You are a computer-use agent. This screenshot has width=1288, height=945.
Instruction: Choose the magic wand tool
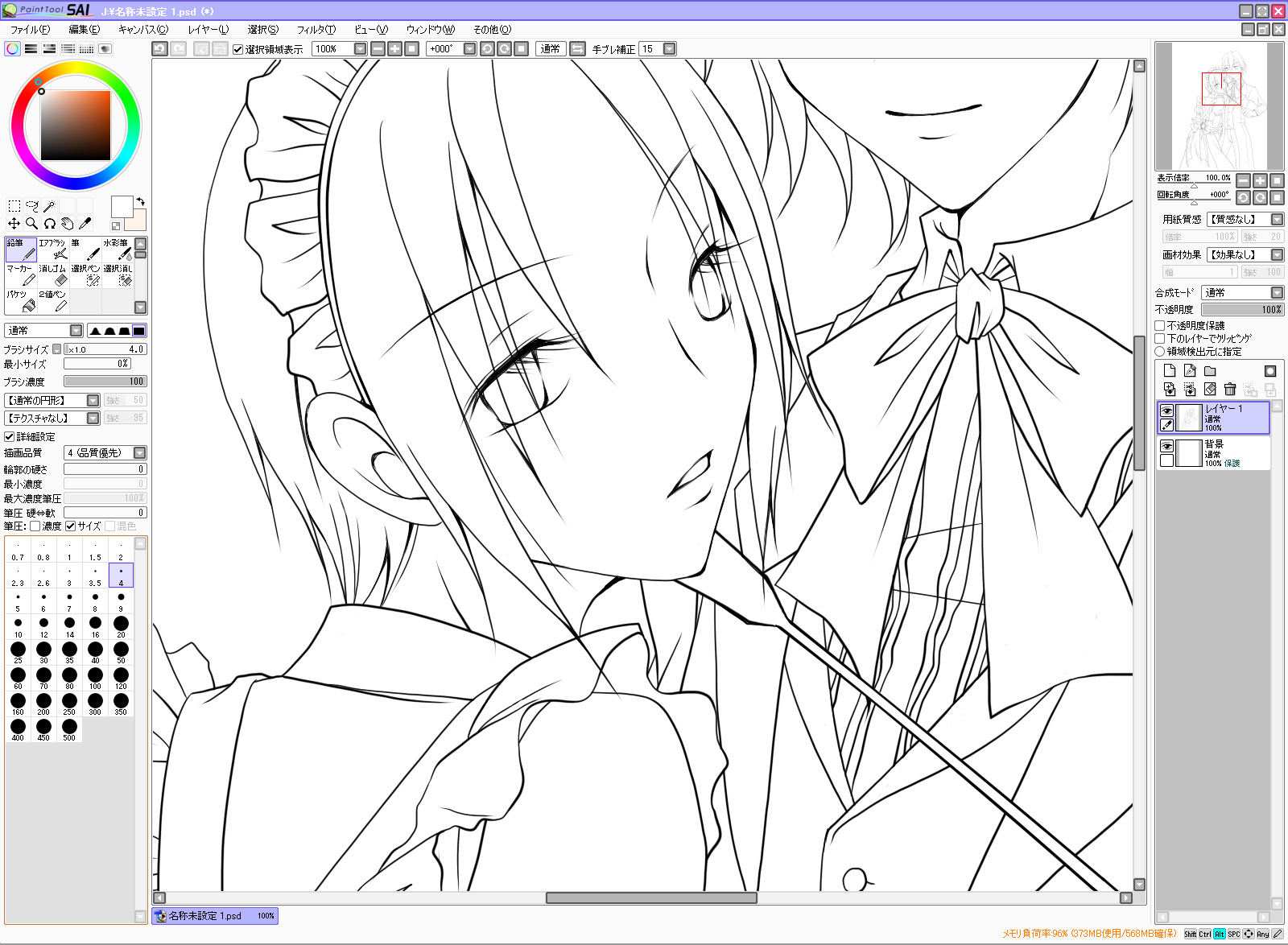49,206
